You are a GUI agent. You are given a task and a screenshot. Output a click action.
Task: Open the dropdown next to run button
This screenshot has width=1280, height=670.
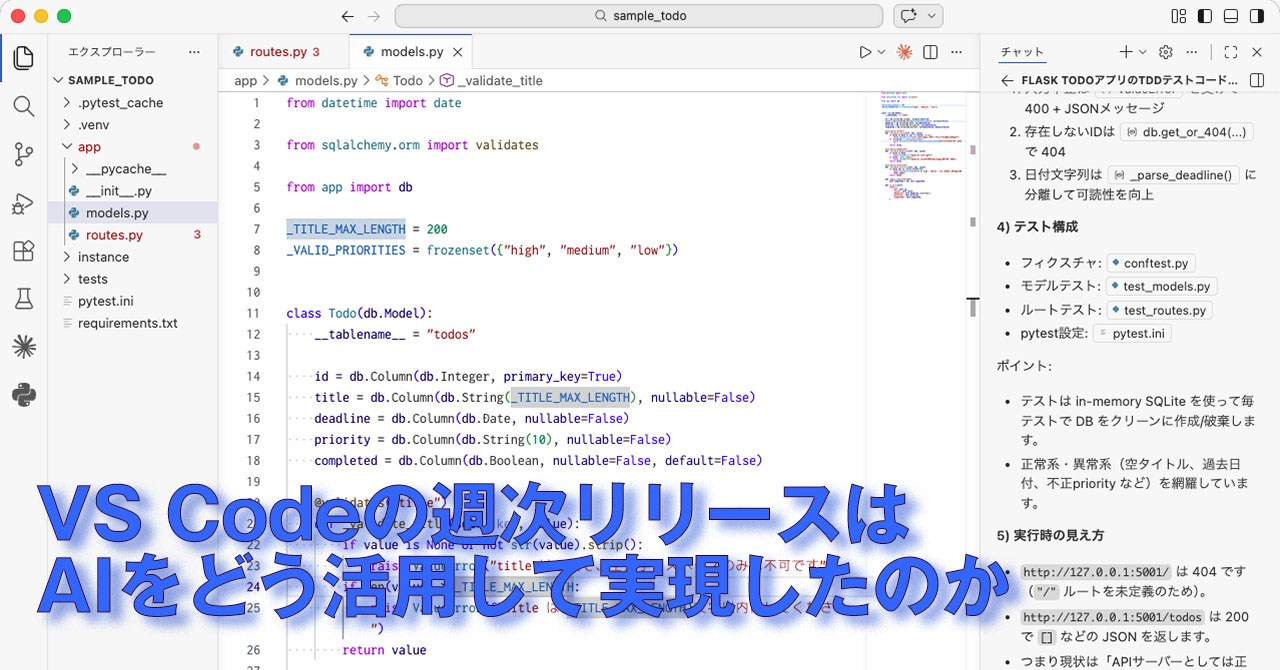tap(881, 52)
